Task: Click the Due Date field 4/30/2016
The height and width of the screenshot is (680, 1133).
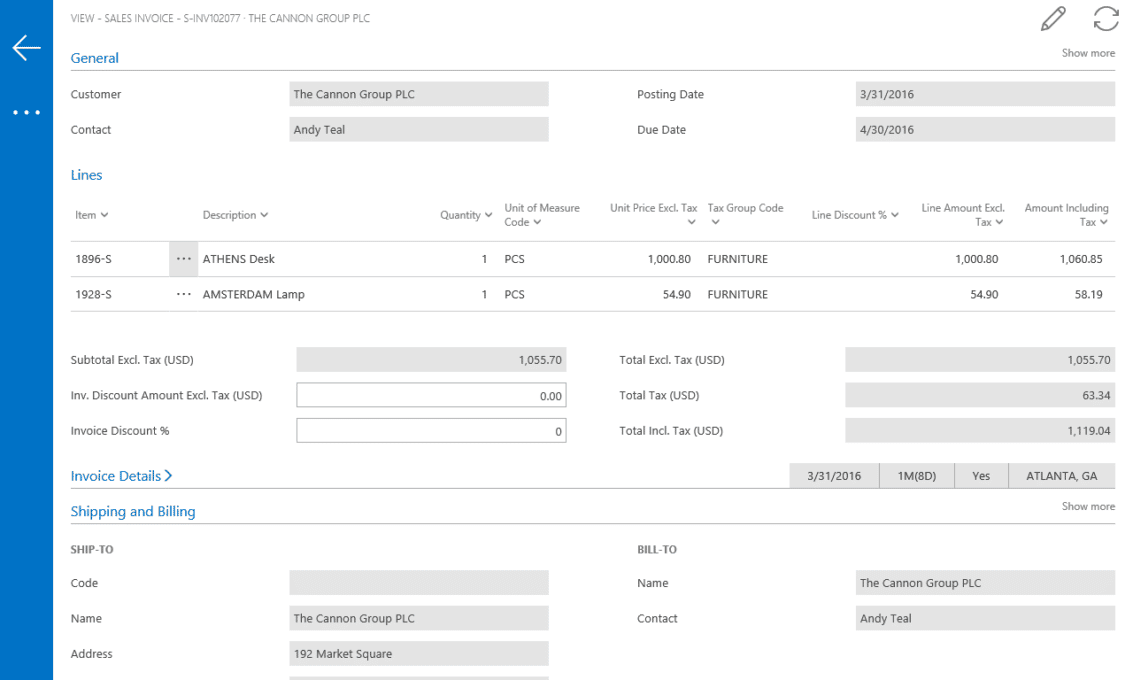Action: (986, 130)
